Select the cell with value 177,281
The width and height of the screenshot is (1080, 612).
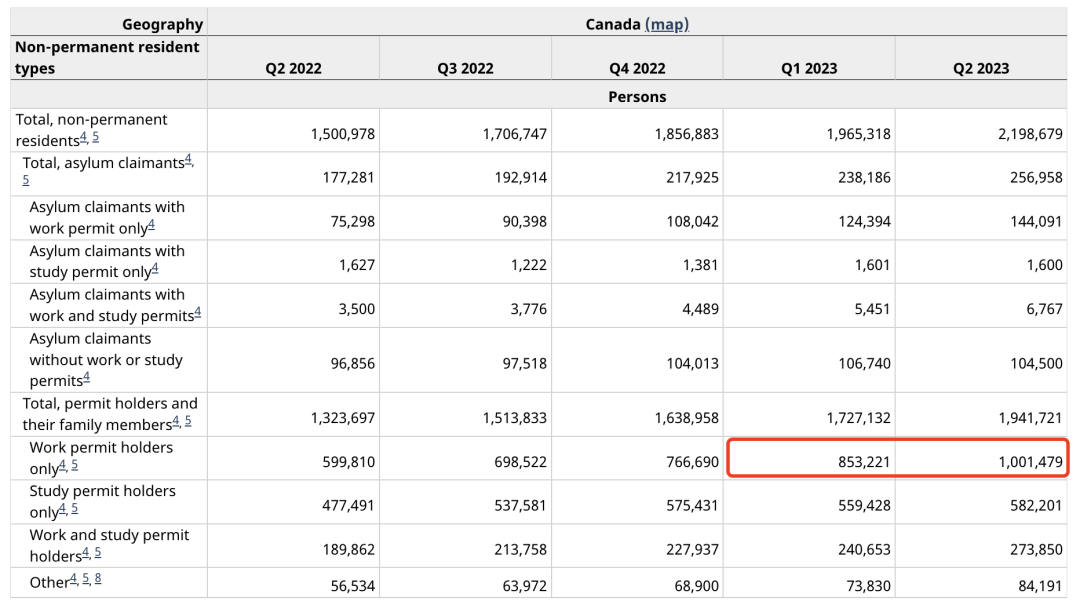tap(293, 174)
